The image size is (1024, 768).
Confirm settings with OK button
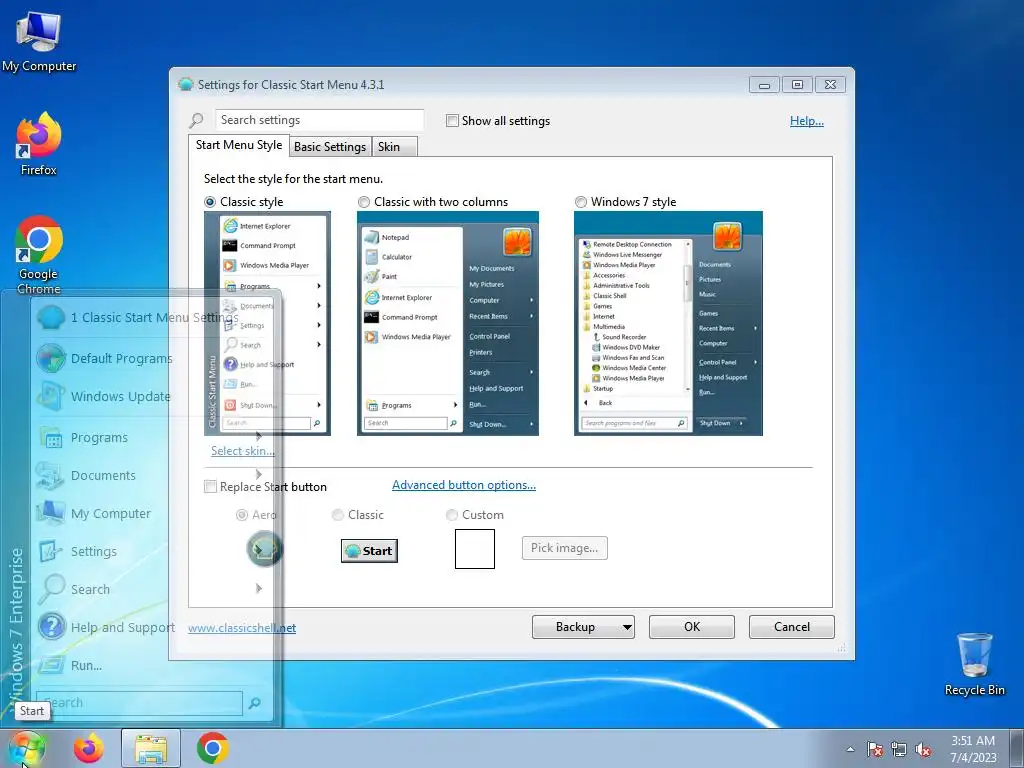692,627
